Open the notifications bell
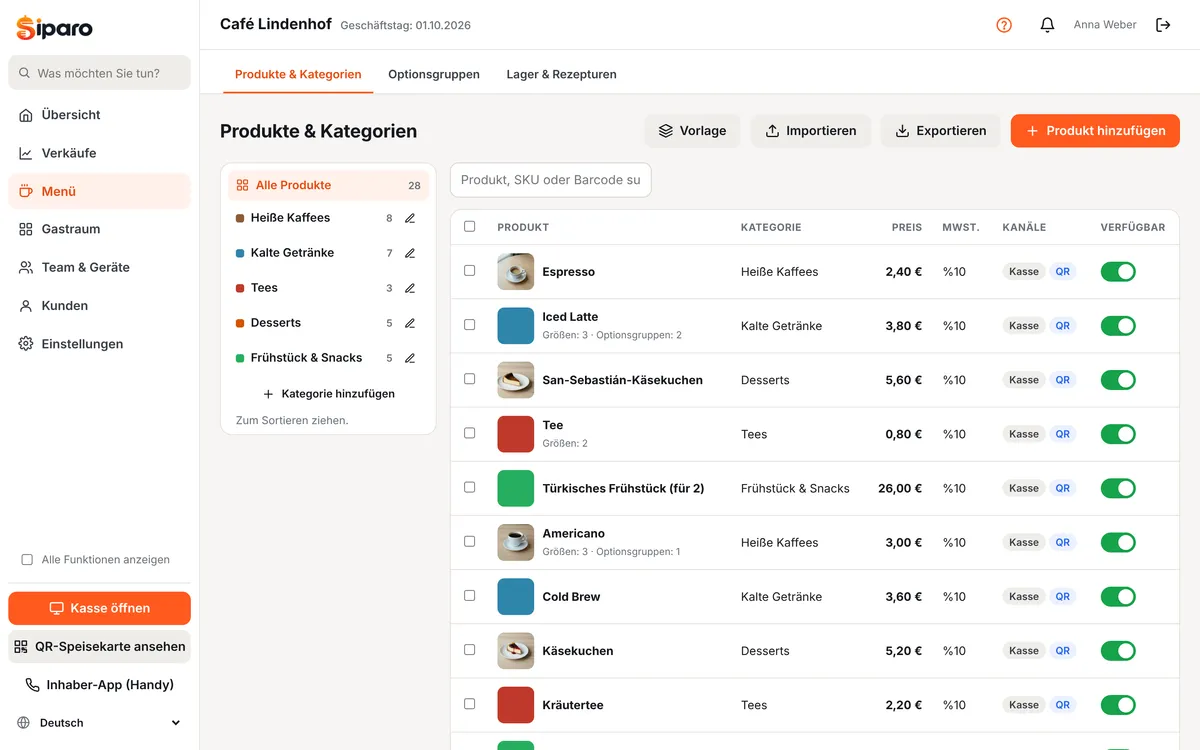Image resolution: width=1200 pixels, height=750 pixels. pyautogui.click(x=1047, y=25)
